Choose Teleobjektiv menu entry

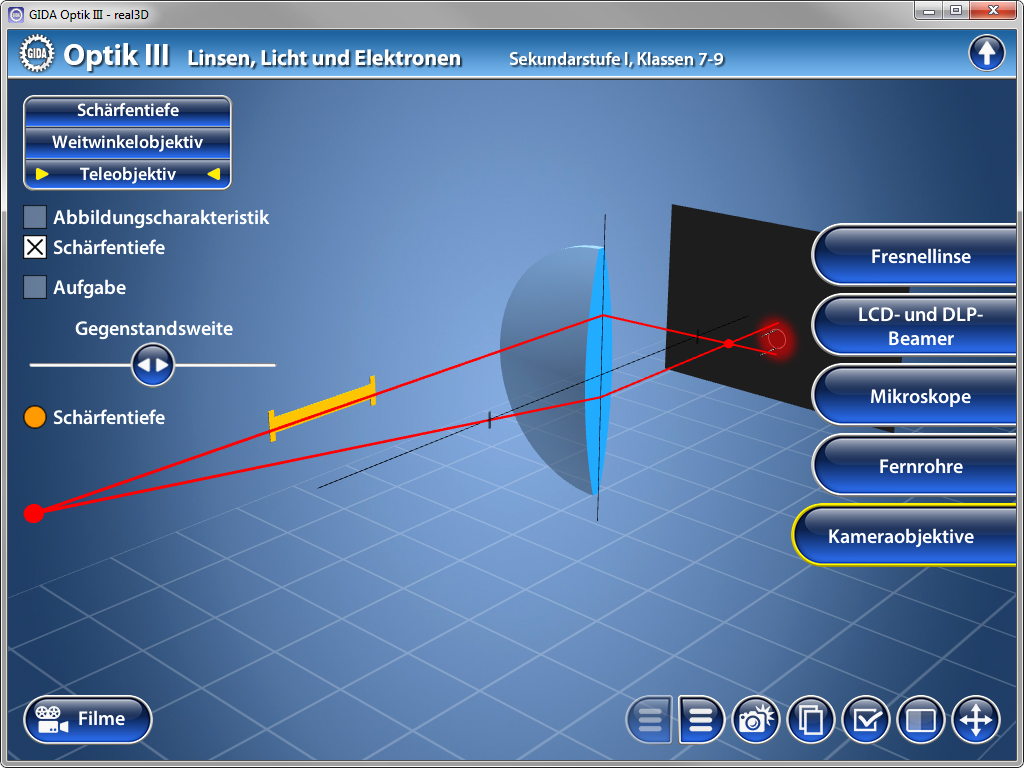(127, 174)
